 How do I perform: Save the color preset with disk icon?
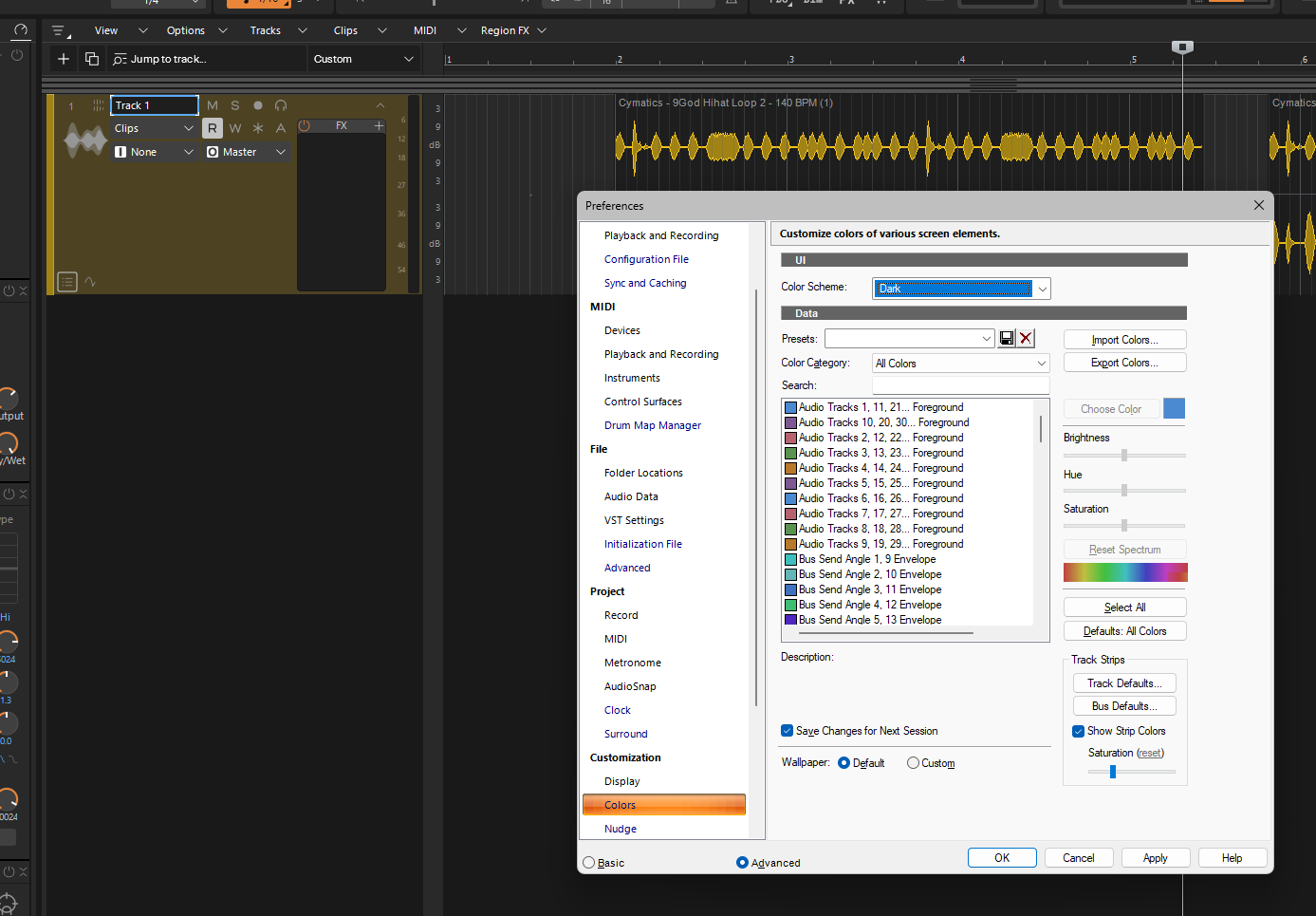[1007, 339]
